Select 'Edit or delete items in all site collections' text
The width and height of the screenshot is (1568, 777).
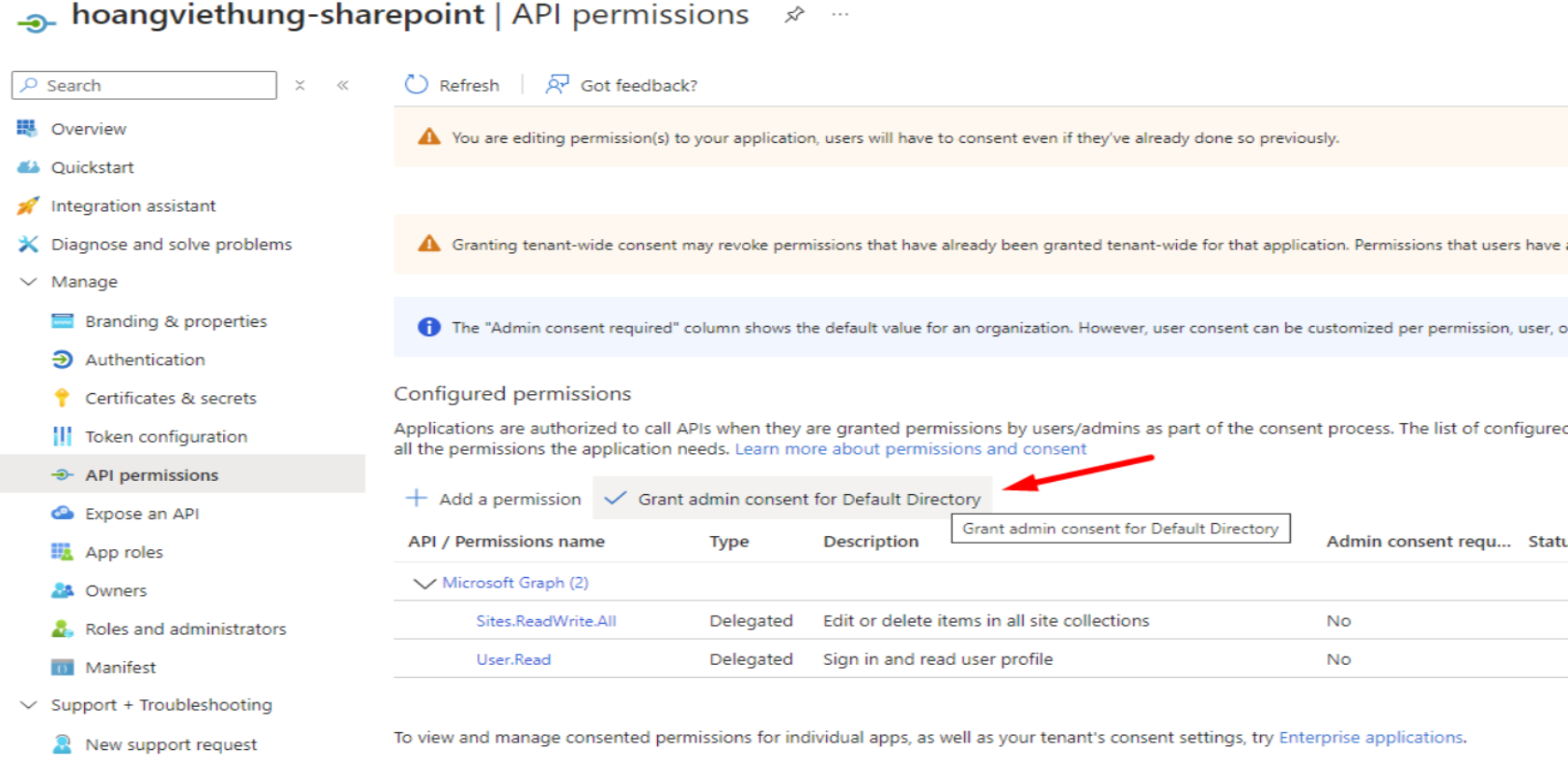point(987,620)
